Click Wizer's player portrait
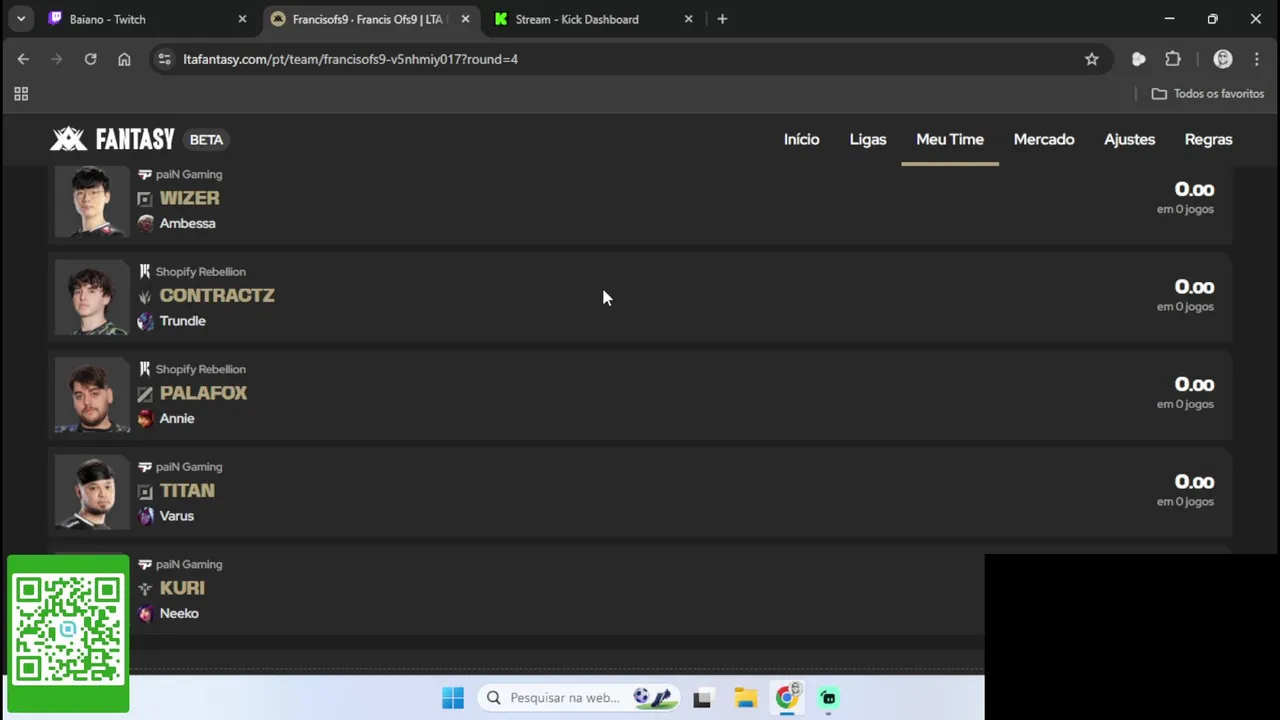Viewport: 1280px width, 720px height. pyautogui.click(x=92, y=201)
